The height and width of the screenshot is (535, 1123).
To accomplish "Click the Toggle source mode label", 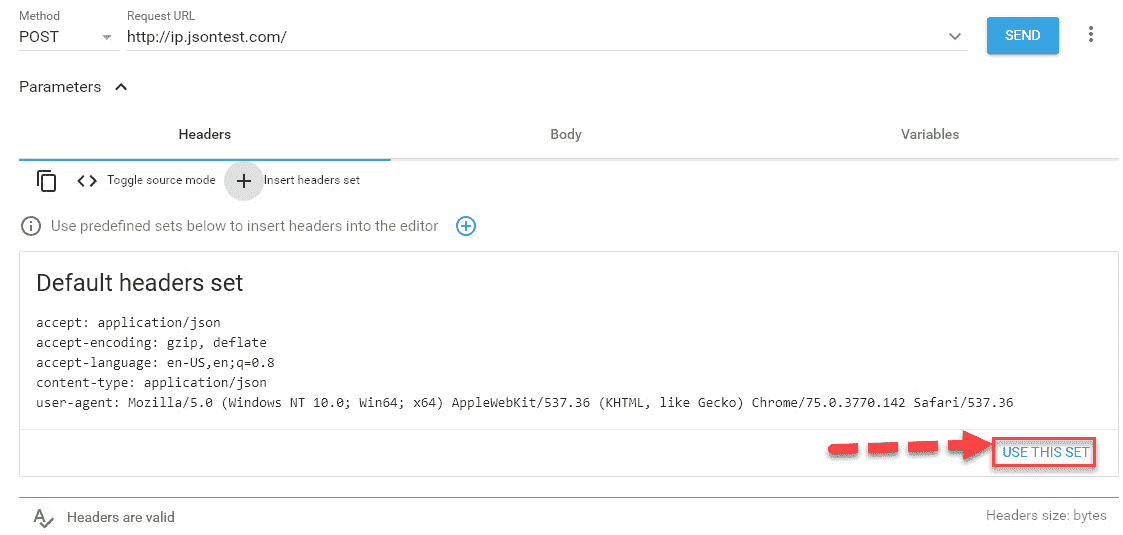I will 161,180.
